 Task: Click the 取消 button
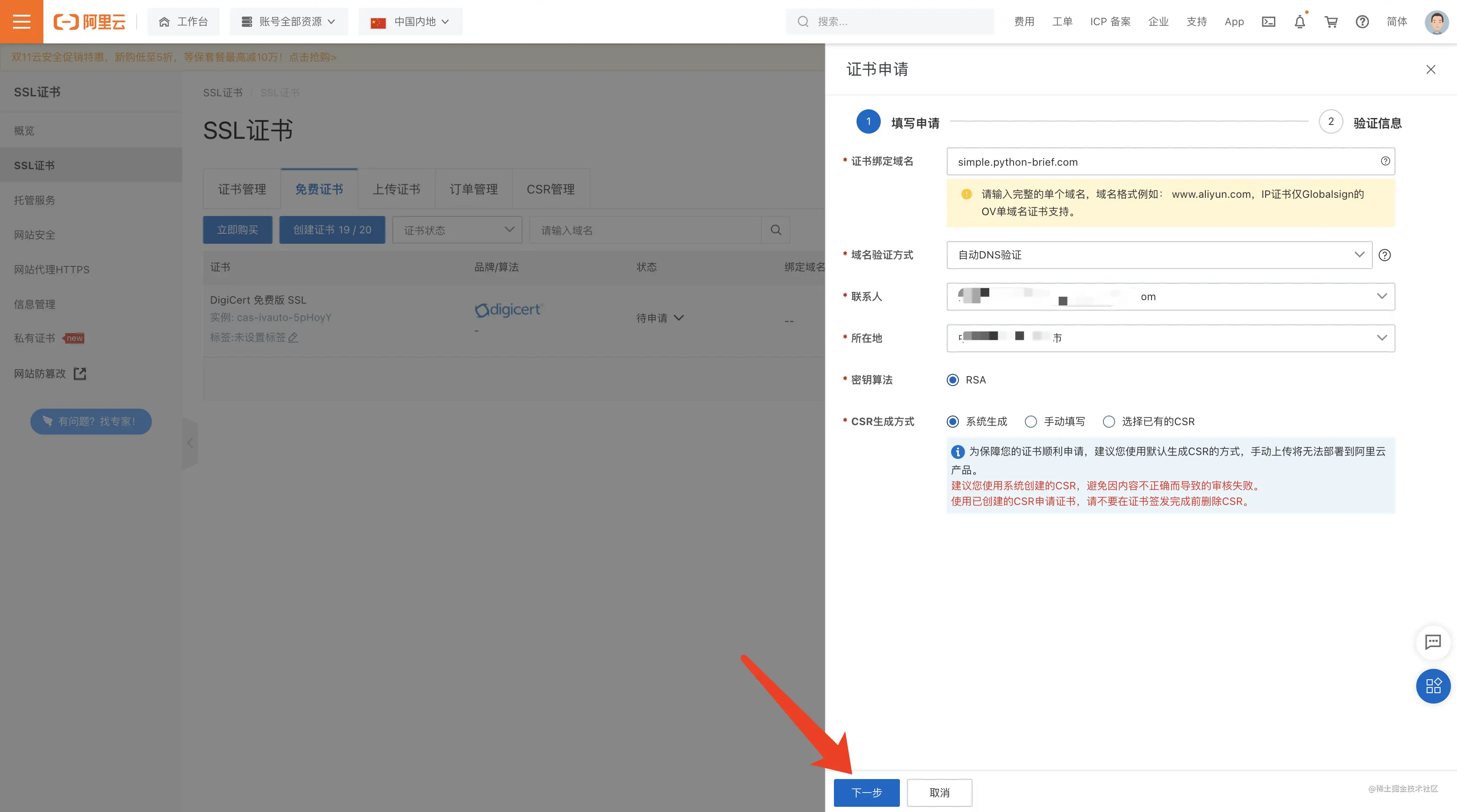coord(939,793)
